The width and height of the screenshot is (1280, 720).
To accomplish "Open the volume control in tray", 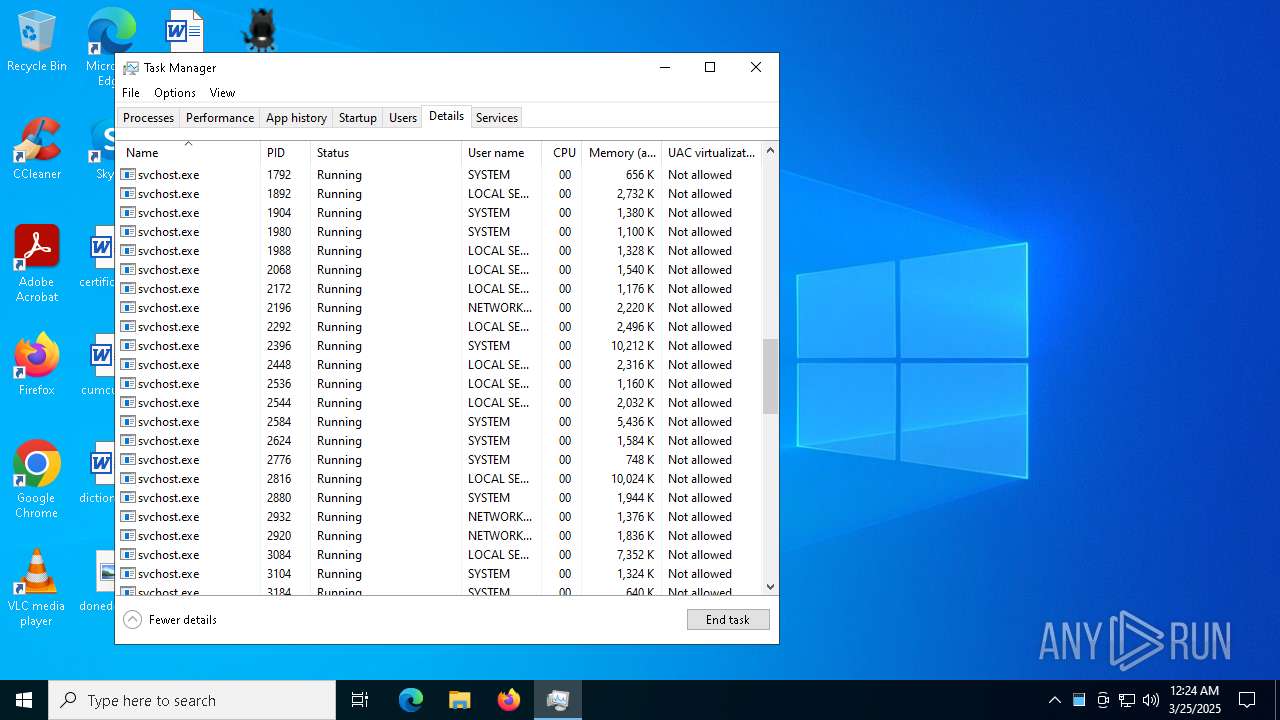I will tap(1151, 700).
